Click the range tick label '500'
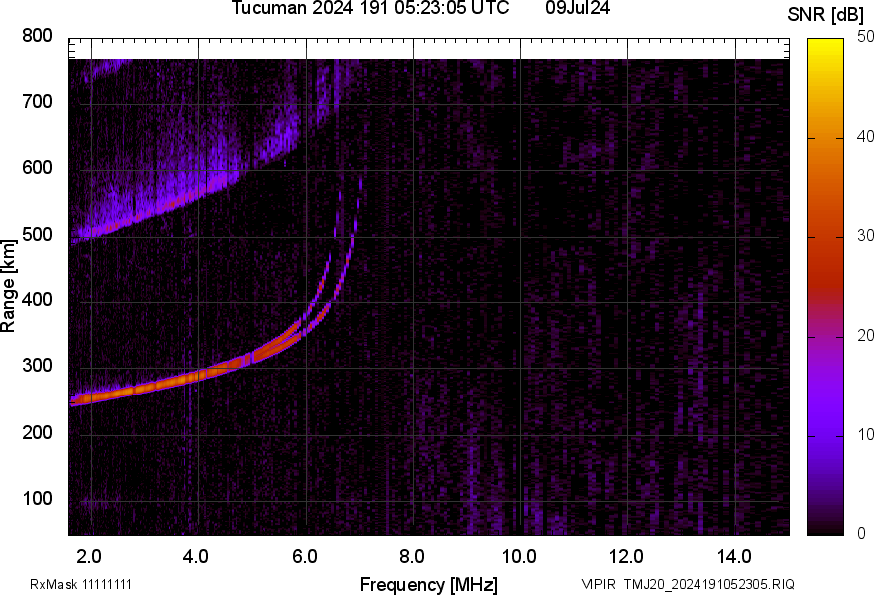Viewport: 874px width, 595px height. 37,234
